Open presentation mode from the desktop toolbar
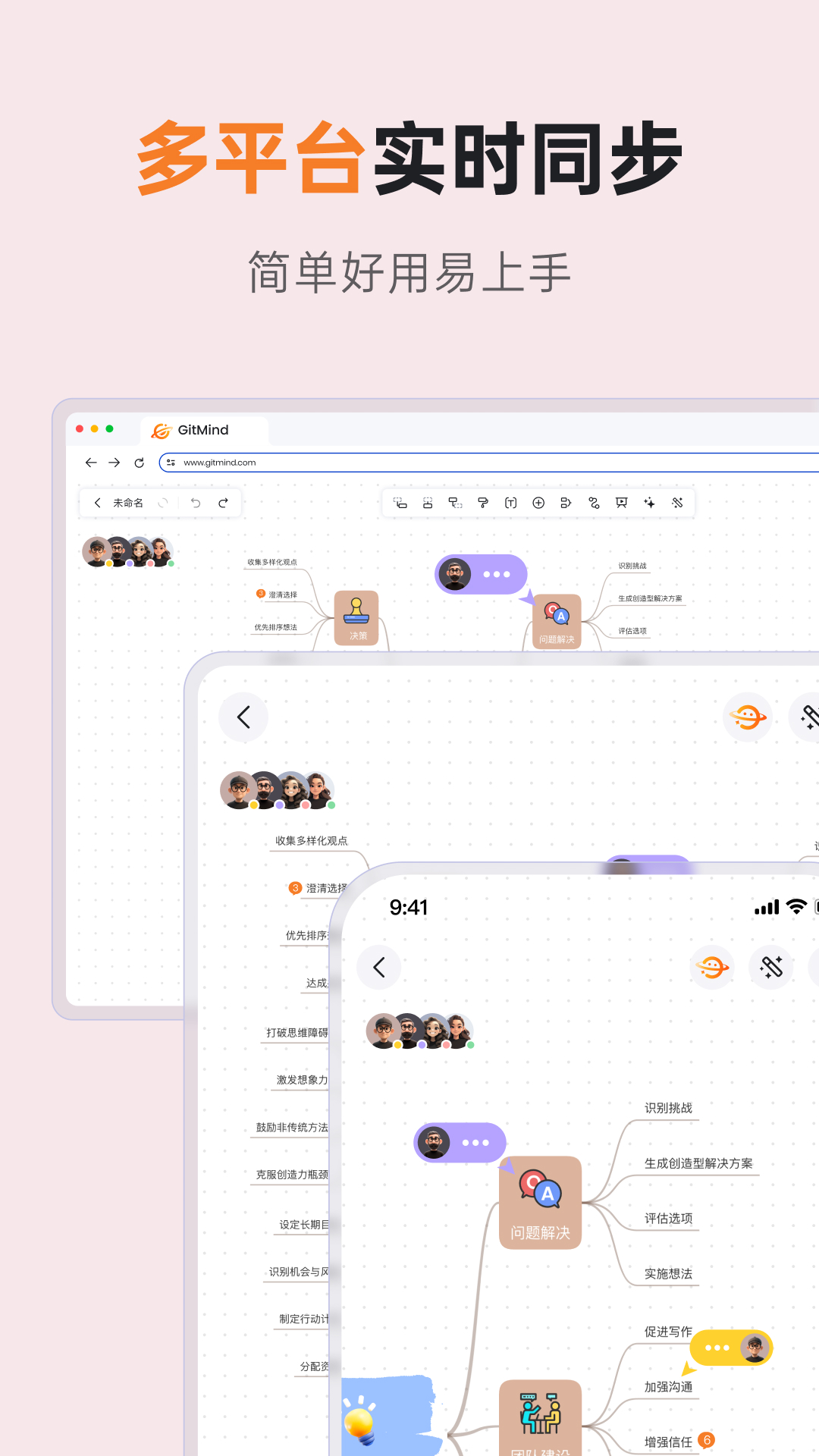Screen dimensions: 819x1456 point(622,503)
